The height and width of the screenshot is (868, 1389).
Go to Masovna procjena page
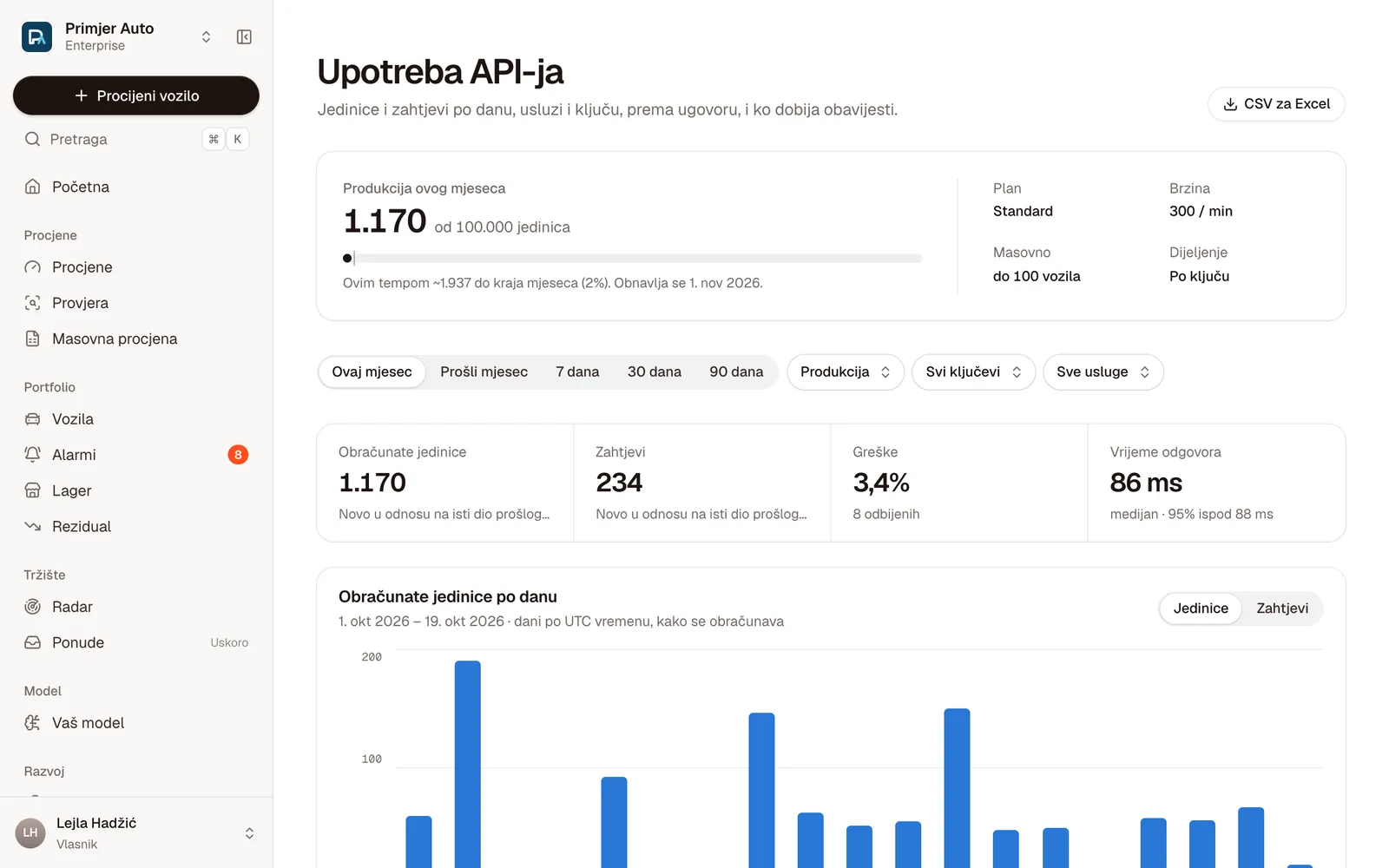coord(136,339)
